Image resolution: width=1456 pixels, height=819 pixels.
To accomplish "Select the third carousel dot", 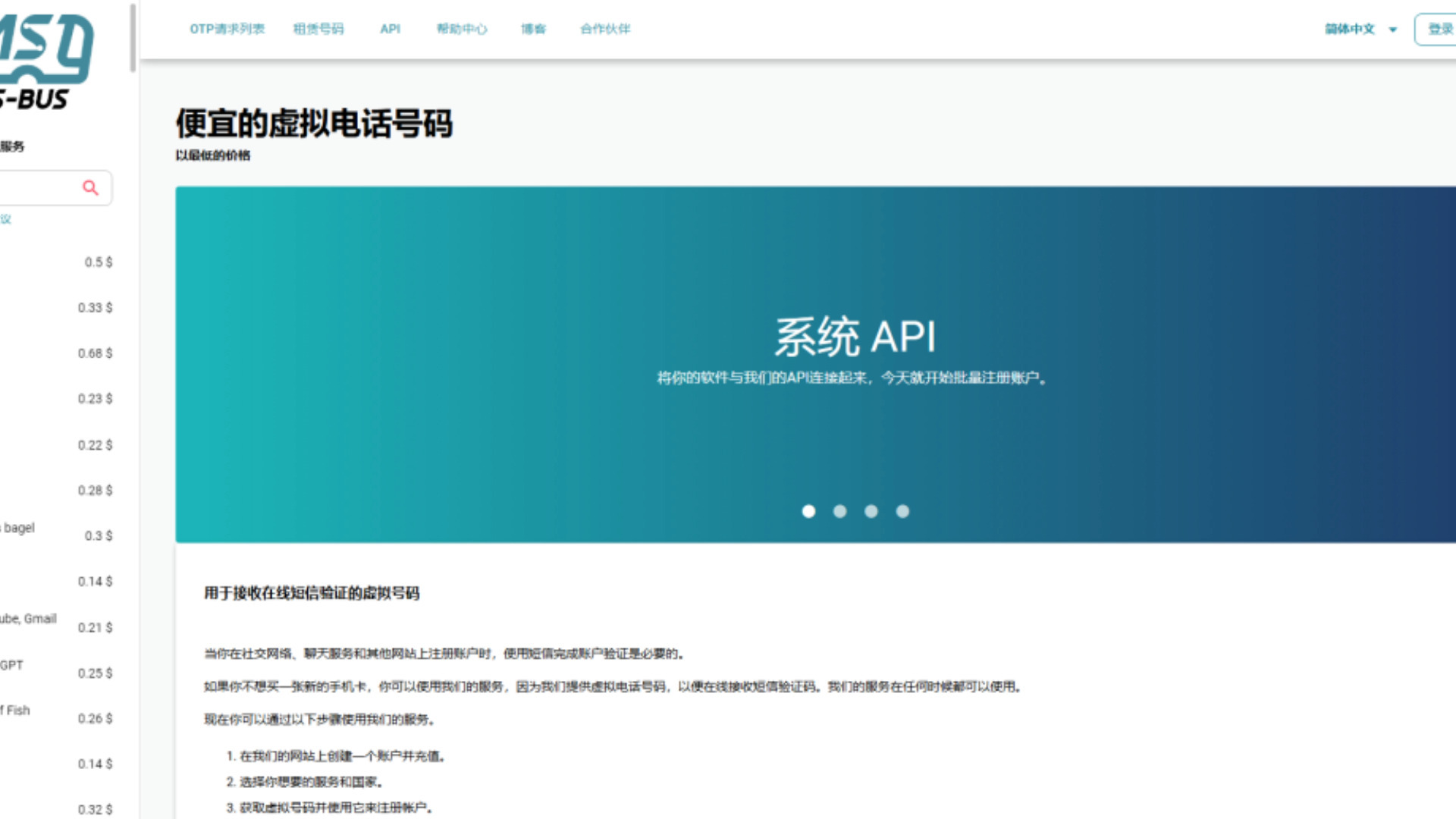I will click(871, 511).
